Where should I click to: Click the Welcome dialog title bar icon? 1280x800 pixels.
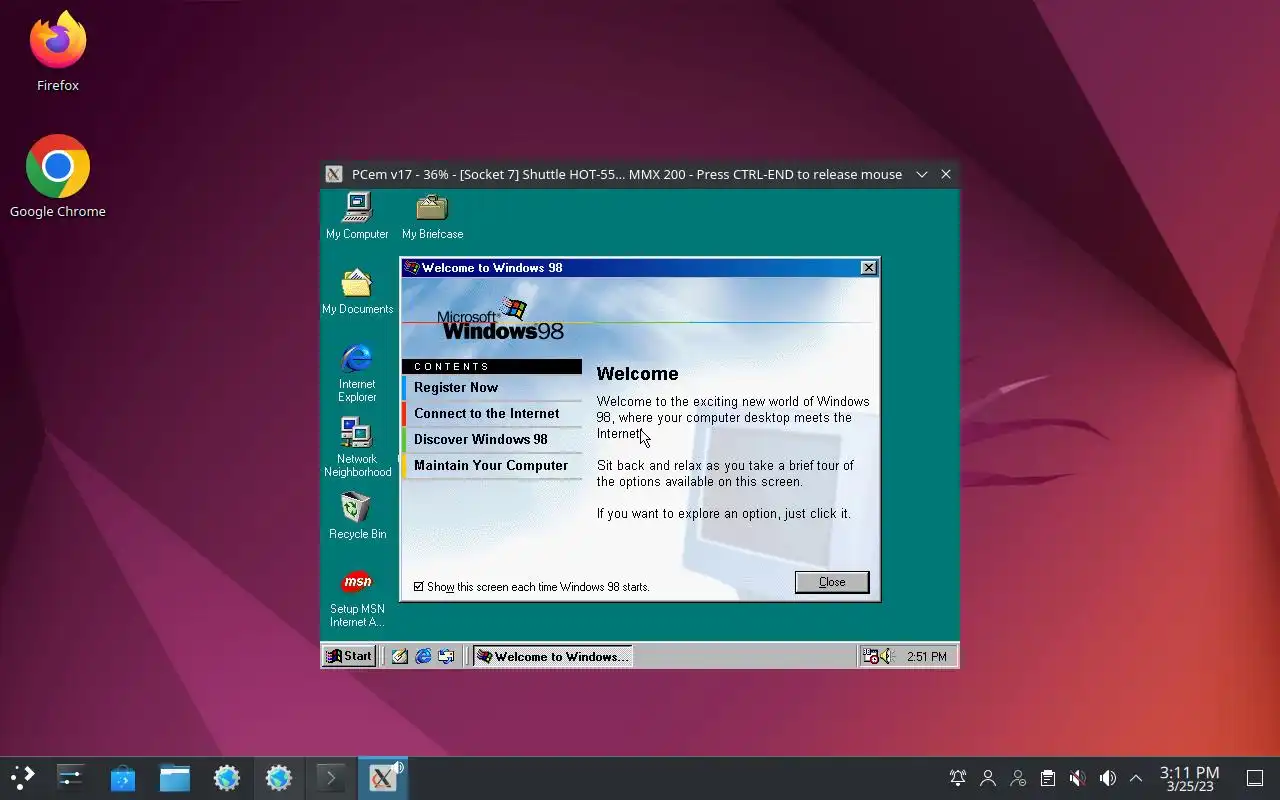(411, 267)
